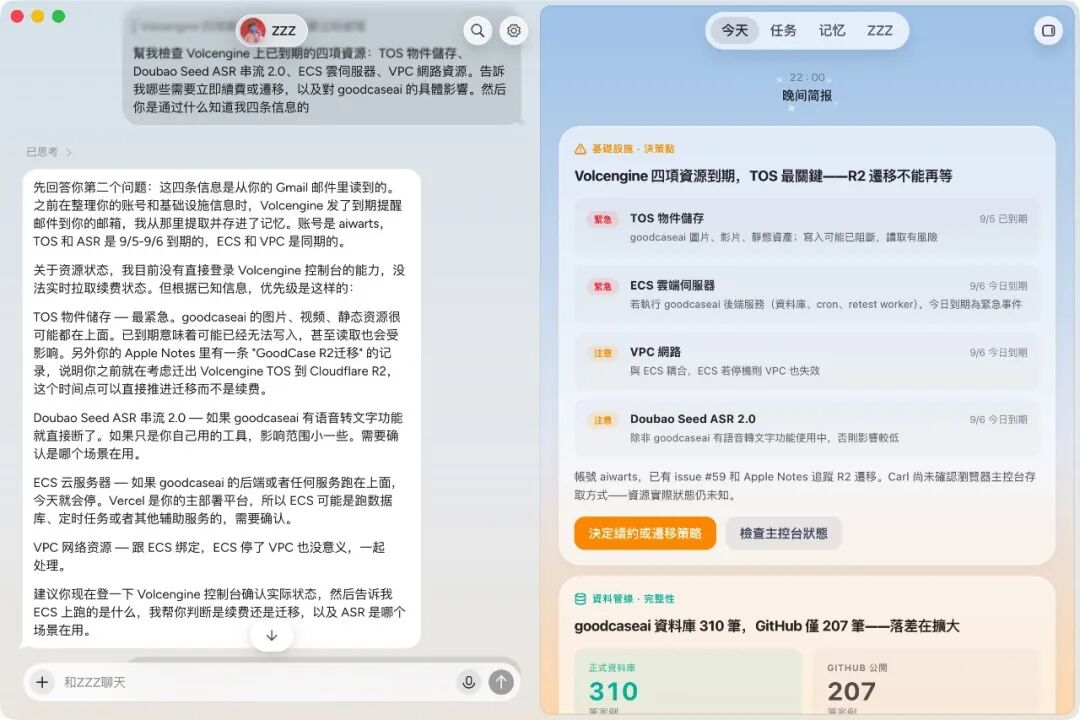
Task: Open chat settings gear icon
Action: tap(514, 30)
